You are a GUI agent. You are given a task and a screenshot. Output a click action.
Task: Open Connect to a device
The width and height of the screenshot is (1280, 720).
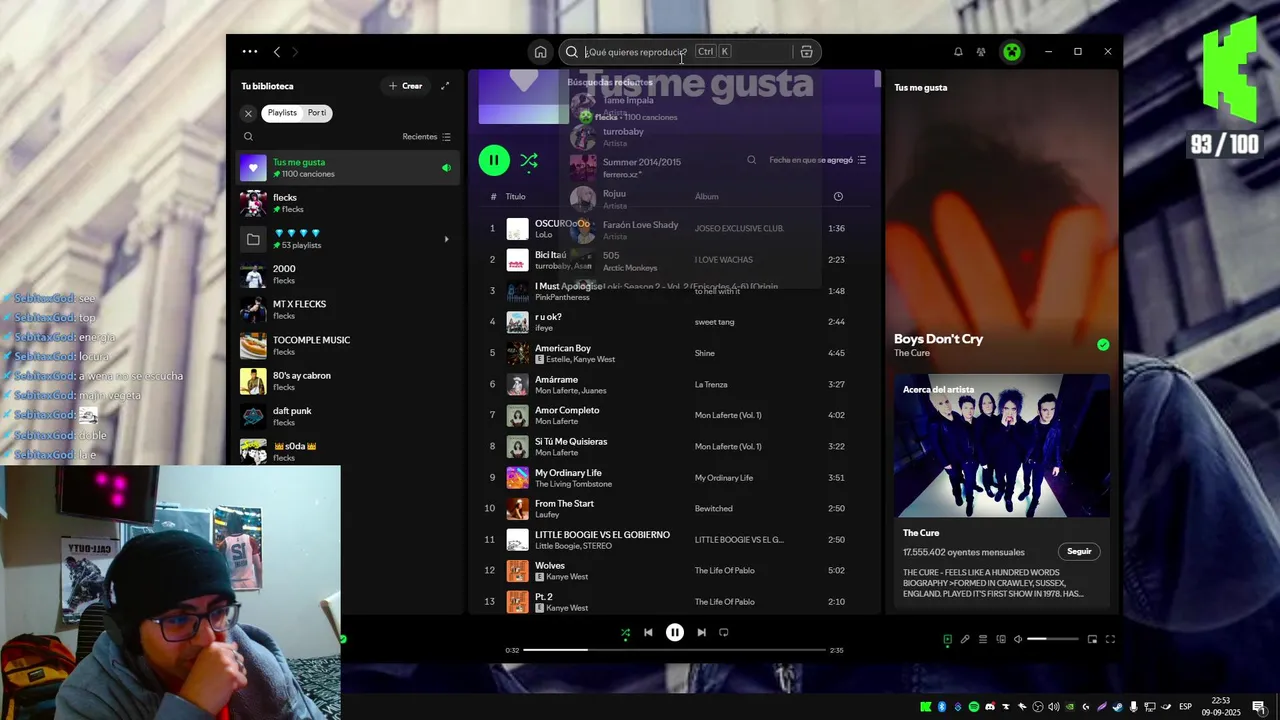click(x=1001, y=639)
